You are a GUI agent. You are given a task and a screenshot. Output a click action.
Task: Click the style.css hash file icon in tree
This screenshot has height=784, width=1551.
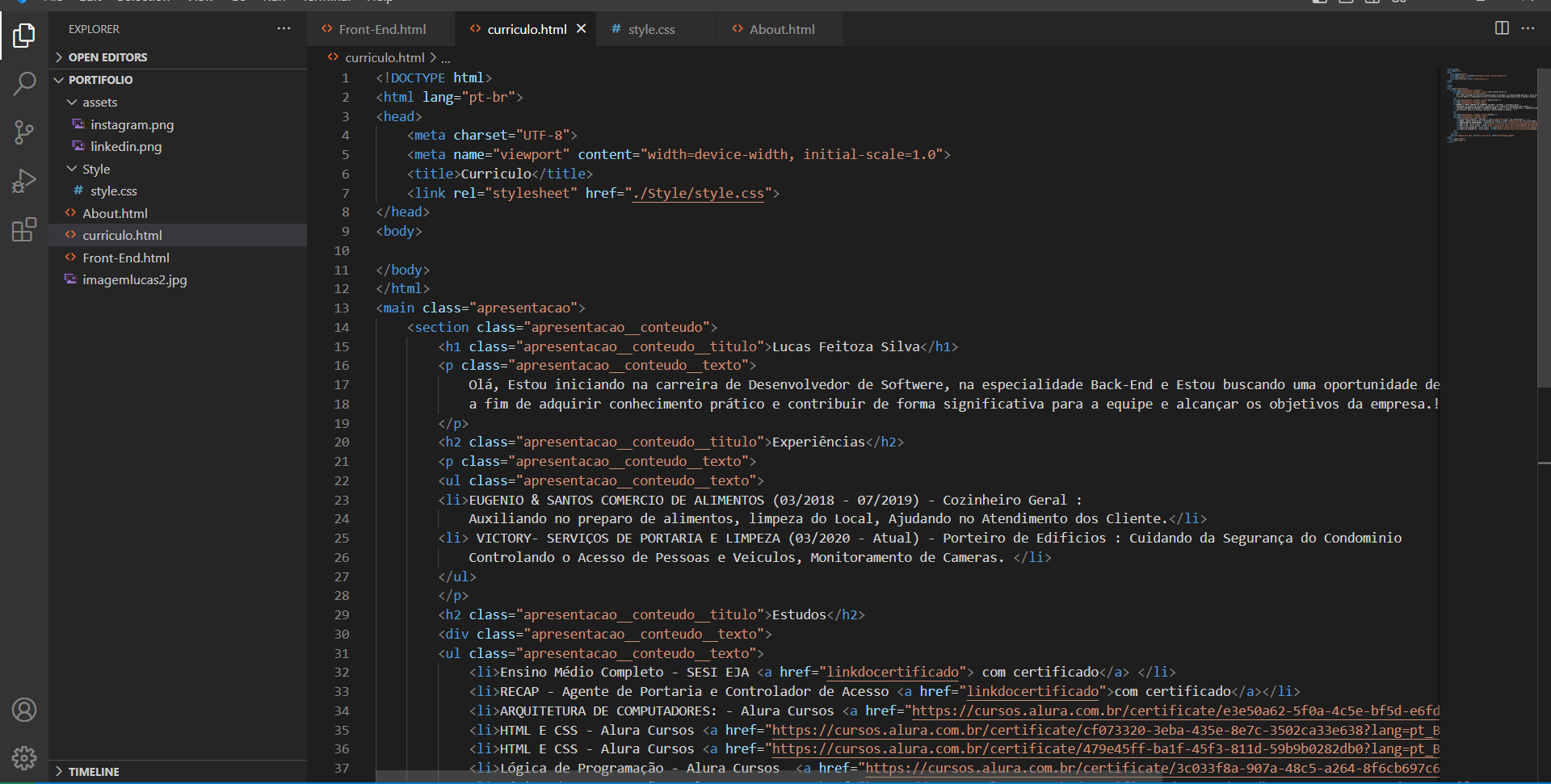pyautogui.click(x=78, y=191)
